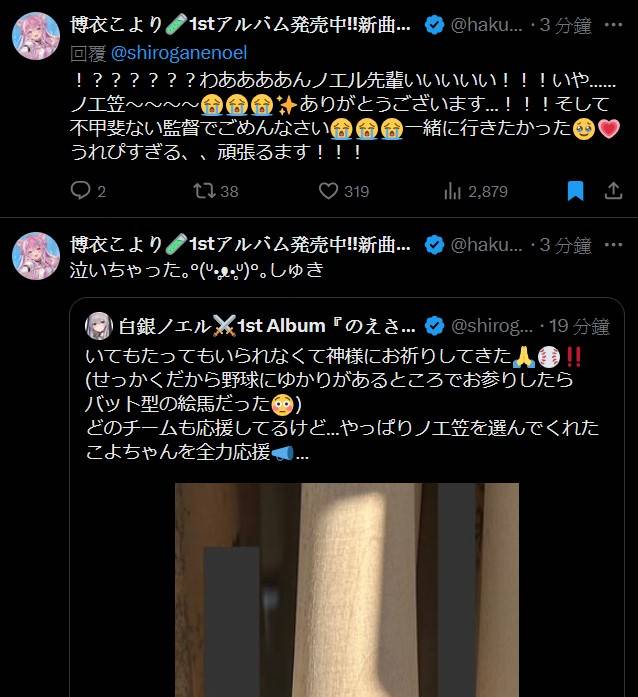Open the first tweet's three-dot more menu

tap(614, 25)
